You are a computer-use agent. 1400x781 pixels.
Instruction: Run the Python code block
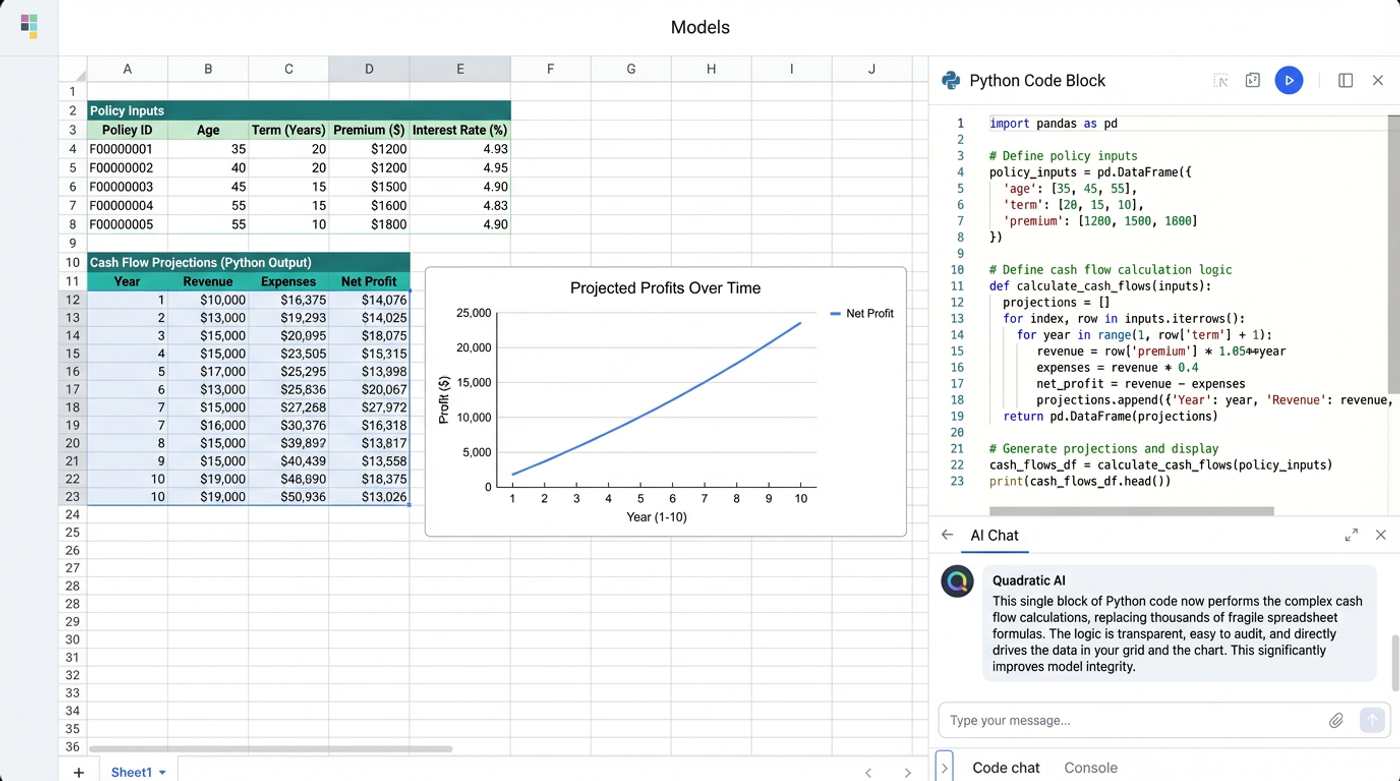pyautogui.click(x=1289, y=80)
